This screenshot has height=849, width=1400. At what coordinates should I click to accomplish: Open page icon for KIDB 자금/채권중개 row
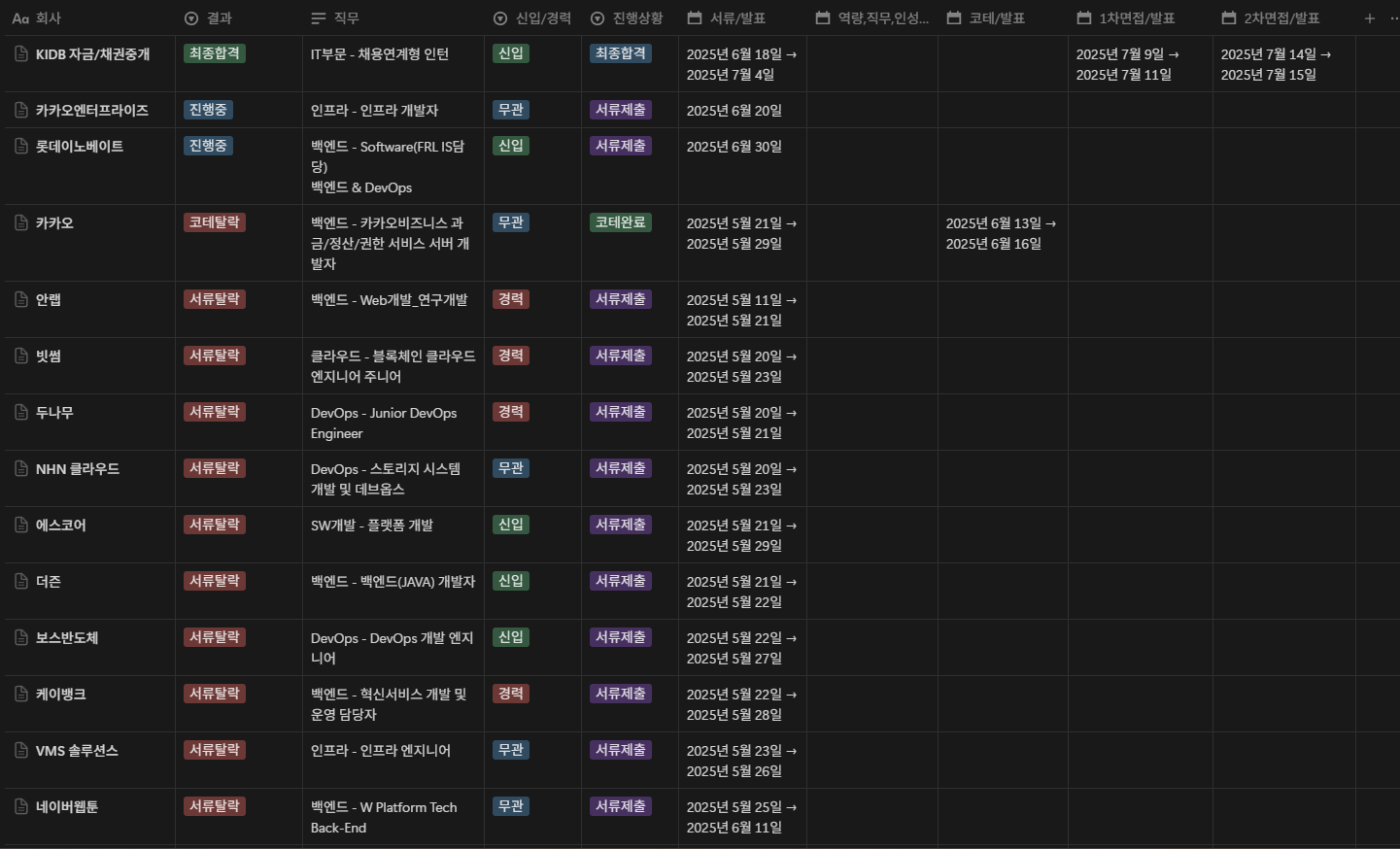point(21,54)
